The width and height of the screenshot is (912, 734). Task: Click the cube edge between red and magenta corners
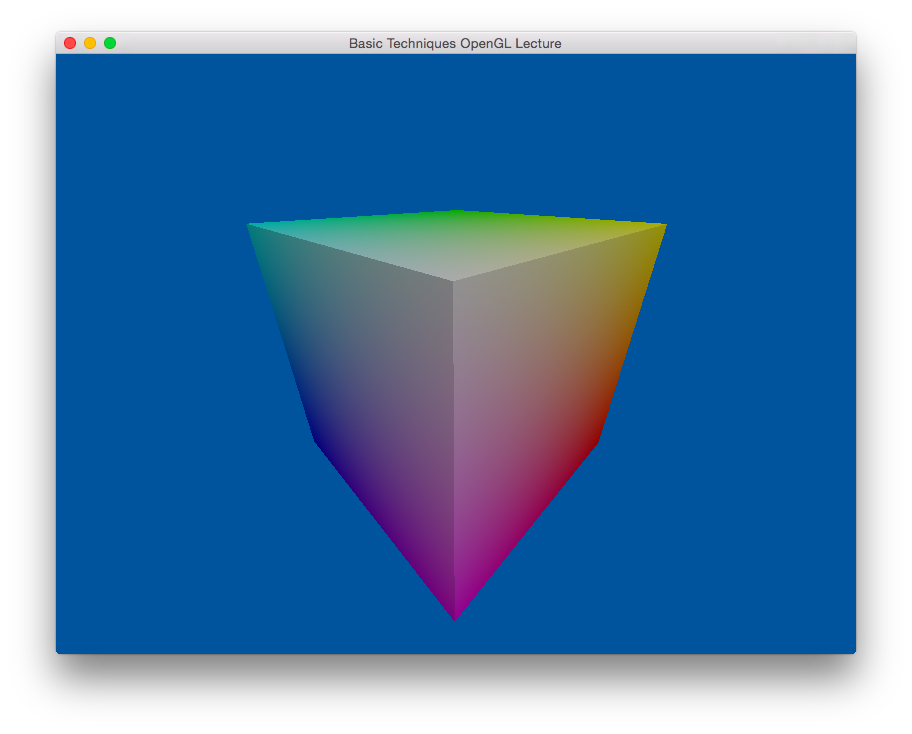click(526, 529)
